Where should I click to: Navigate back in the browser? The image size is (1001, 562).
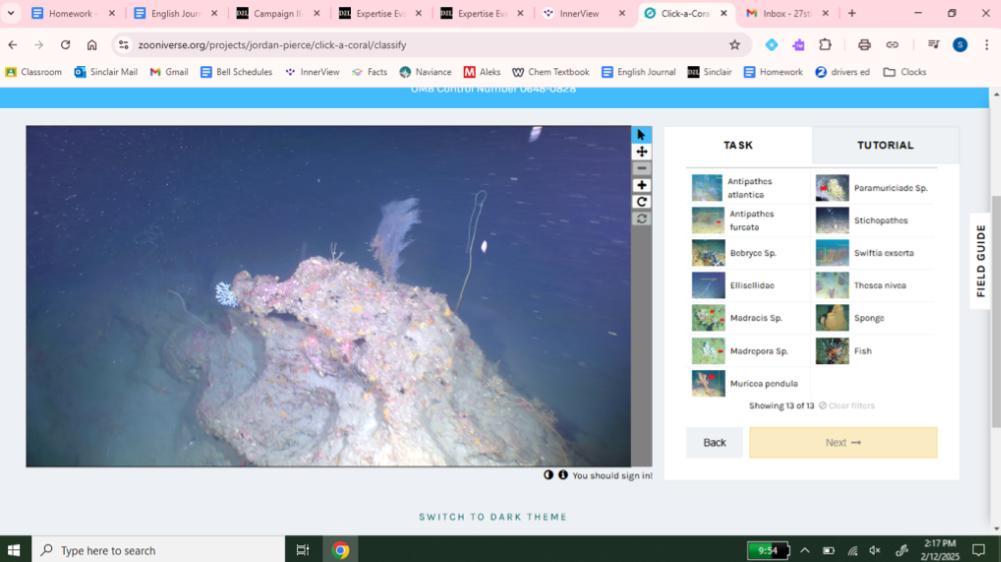(x=13, y=45)
